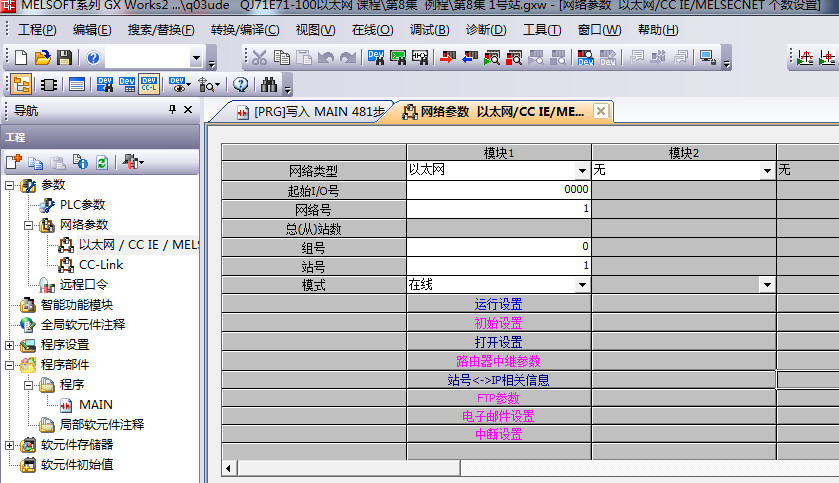The width and height of the screenshot is (839, 483).
Task: Open the 打开设置 link
Action: point(498,342)
